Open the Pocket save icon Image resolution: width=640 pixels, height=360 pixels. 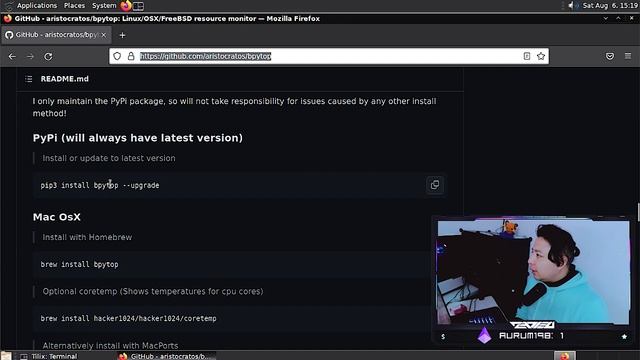point(610,56)
